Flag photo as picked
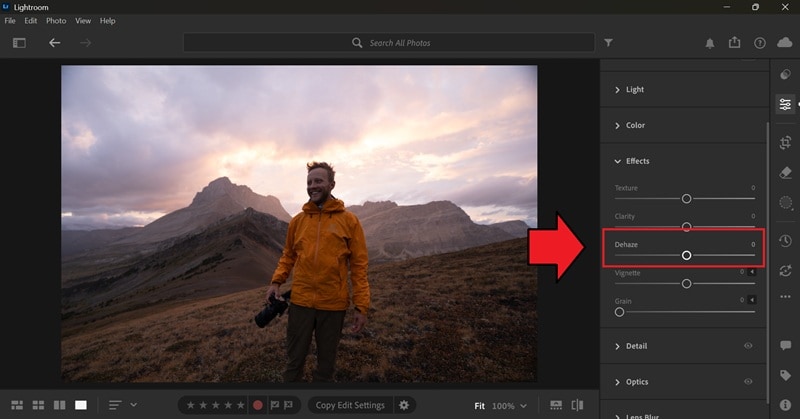 274,405
